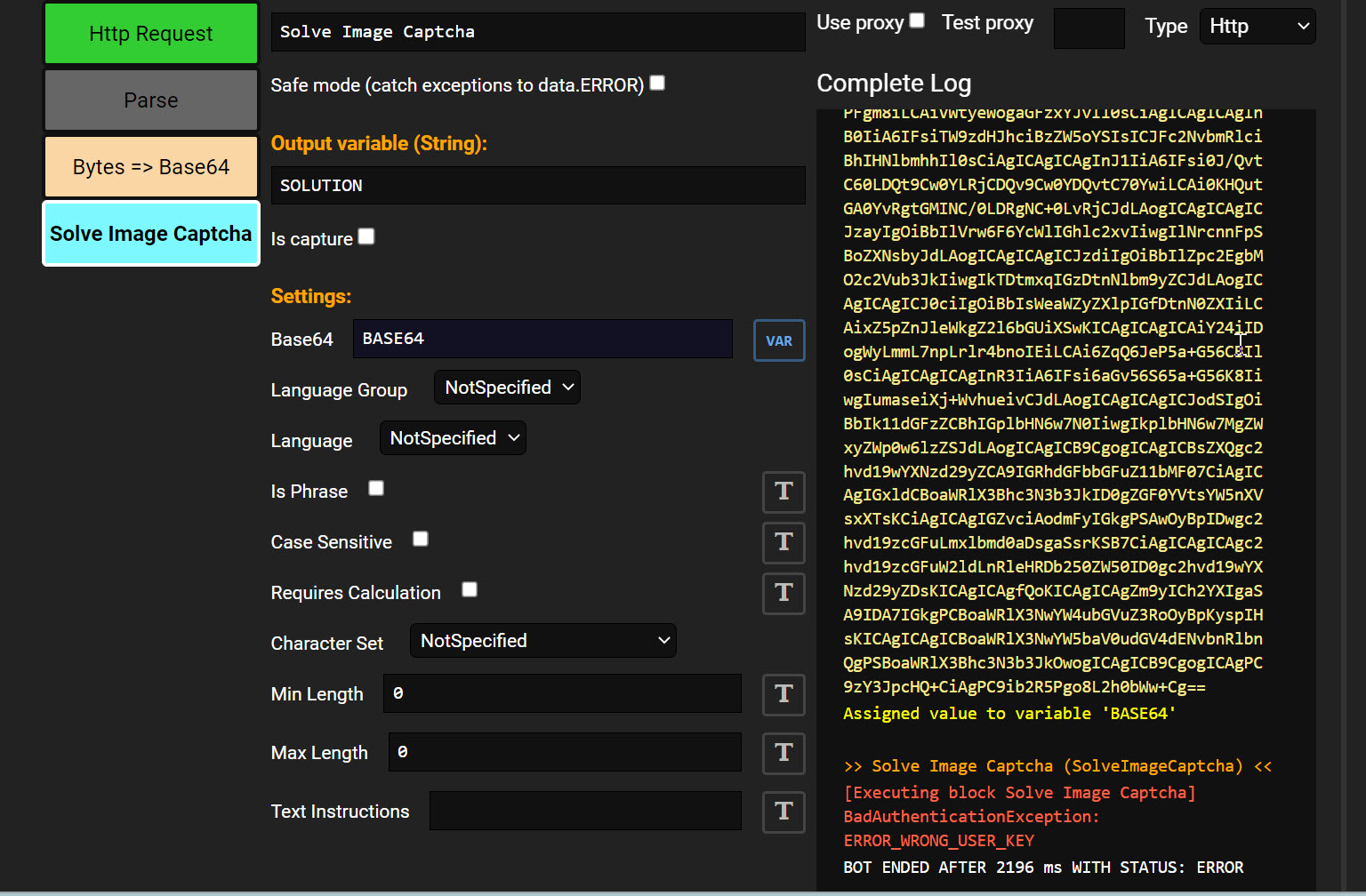This screenshot has width=1366, height=896.
Task: Open the Language Group dropdown
Action: click(x=507, y=388)
